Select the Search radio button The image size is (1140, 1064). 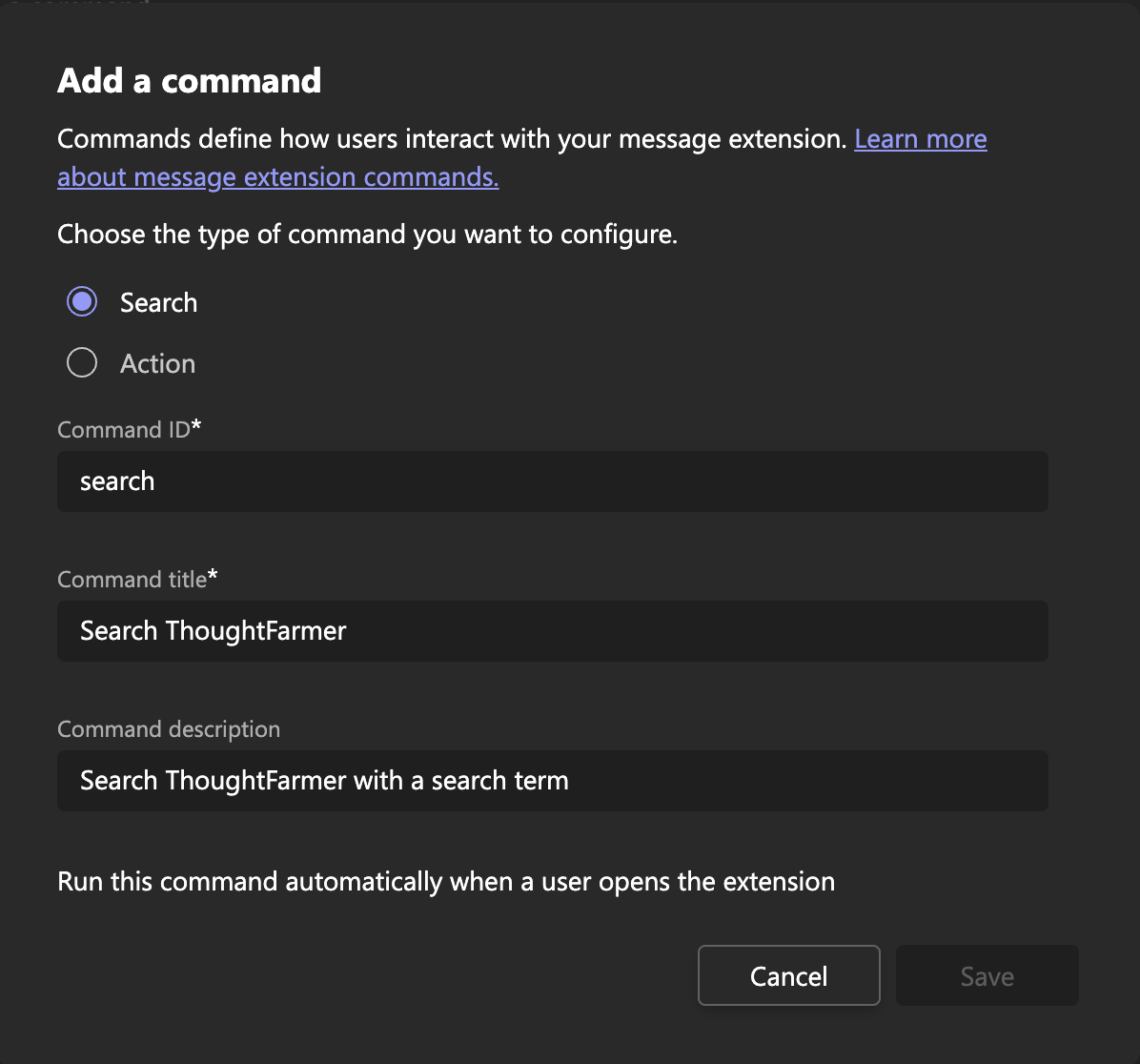coord(82,302)
